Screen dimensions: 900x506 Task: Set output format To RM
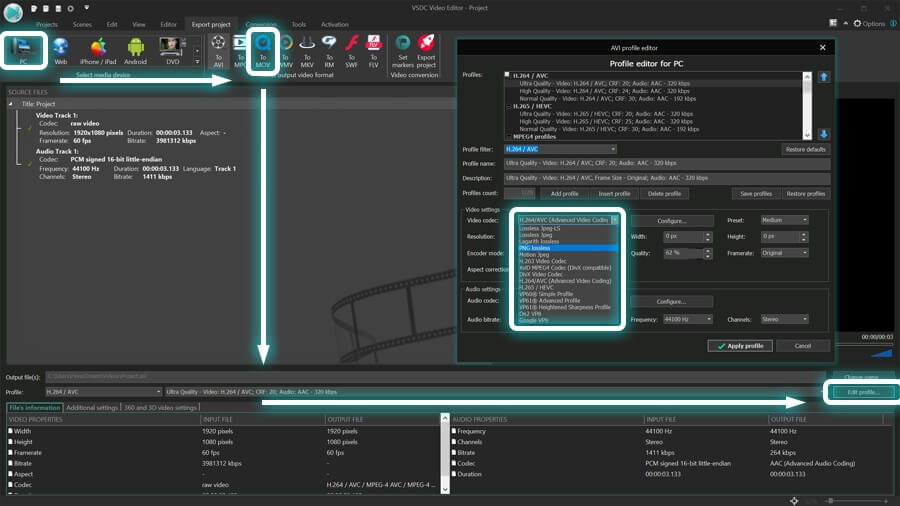click(329, 51)
